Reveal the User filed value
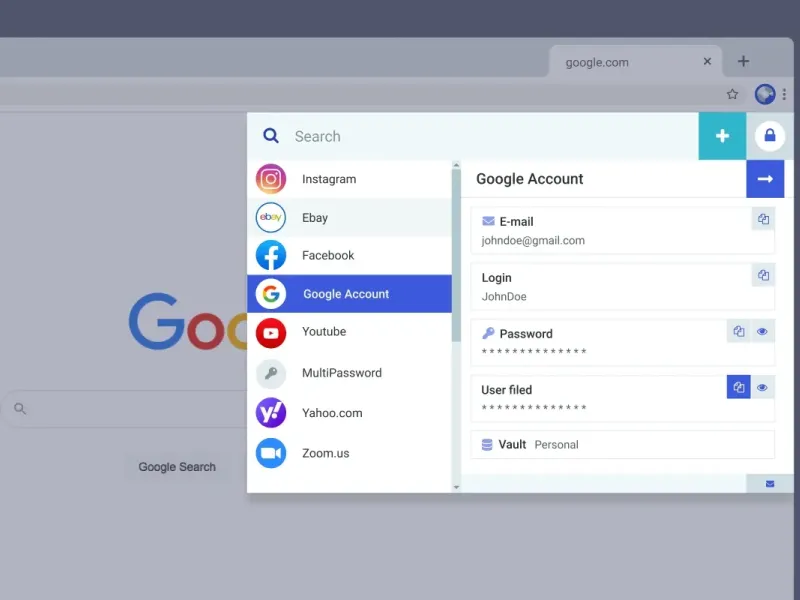The image size is (800, 600). [x=762, y=387]
